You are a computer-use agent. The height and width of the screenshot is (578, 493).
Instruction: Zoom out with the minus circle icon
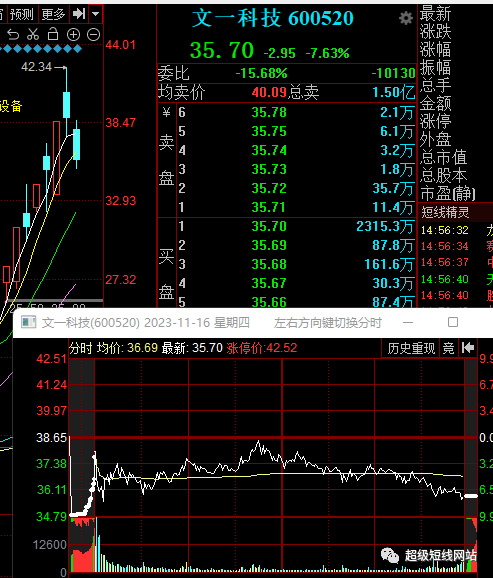tap(93, 35)
